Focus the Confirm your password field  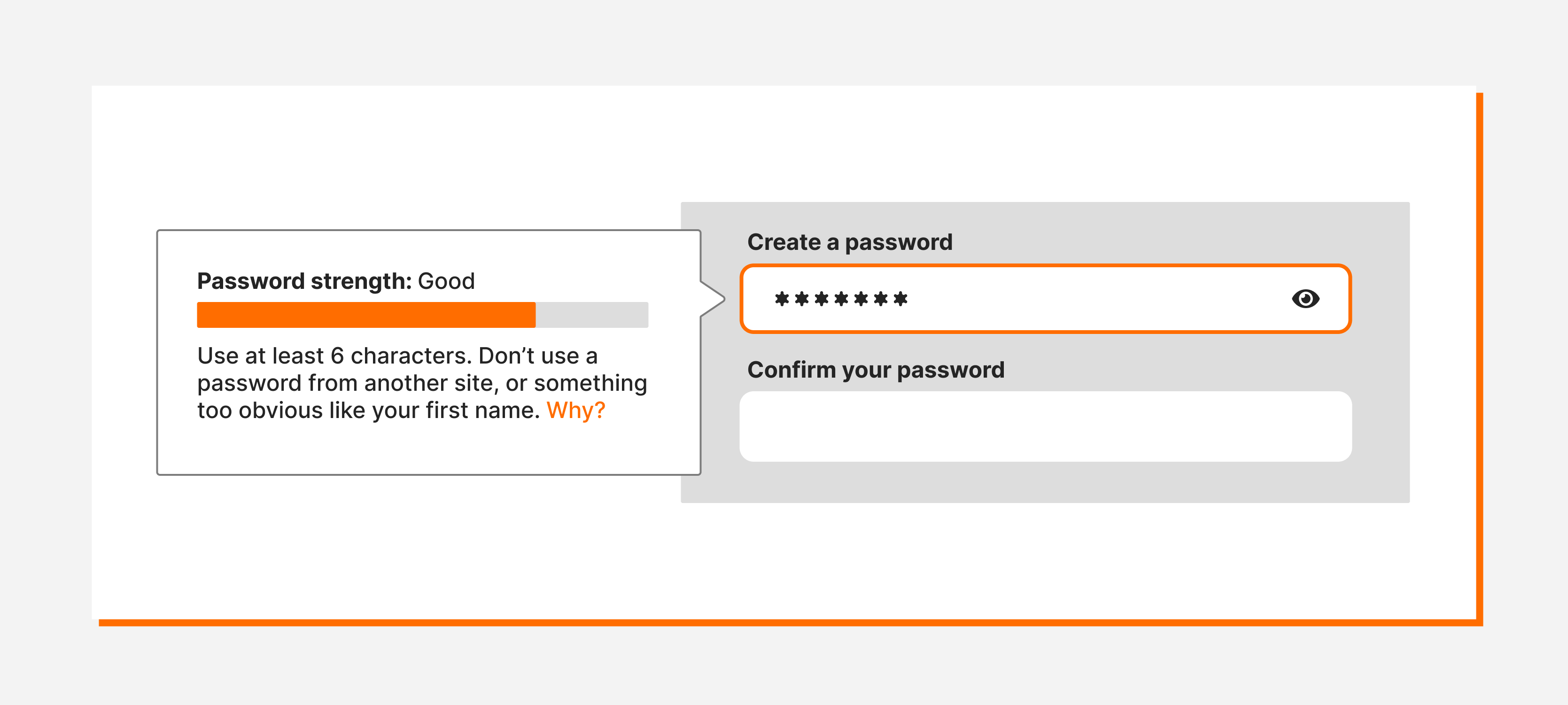[1045, 426]
